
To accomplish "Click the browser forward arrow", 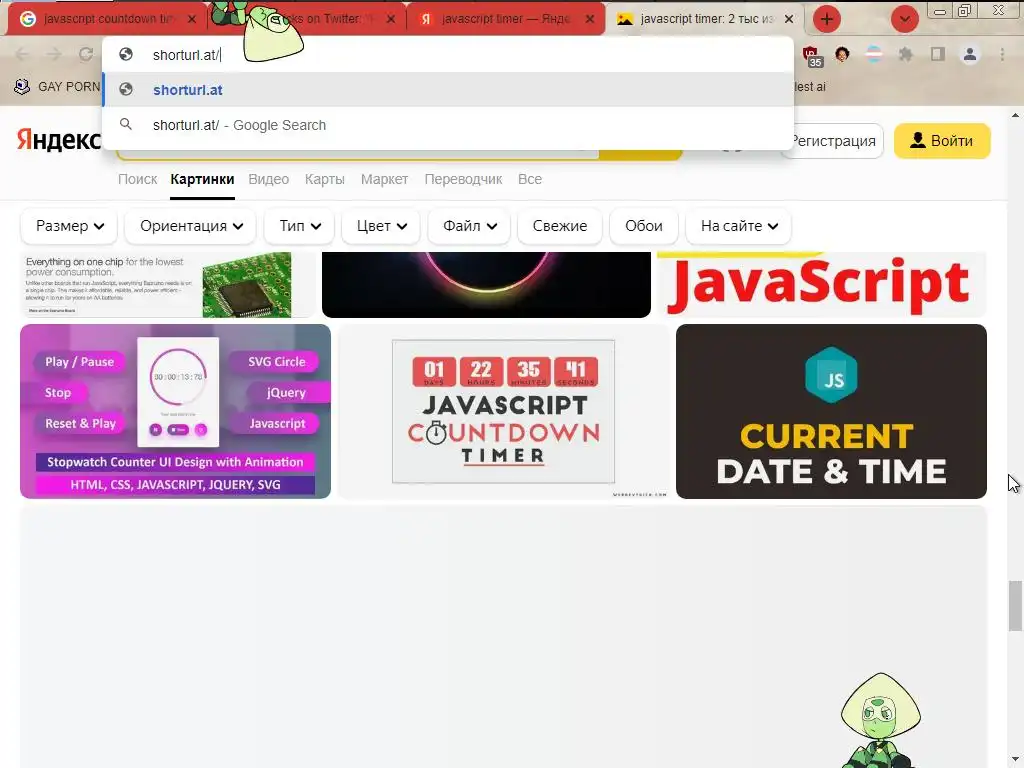I will (54, 54).
